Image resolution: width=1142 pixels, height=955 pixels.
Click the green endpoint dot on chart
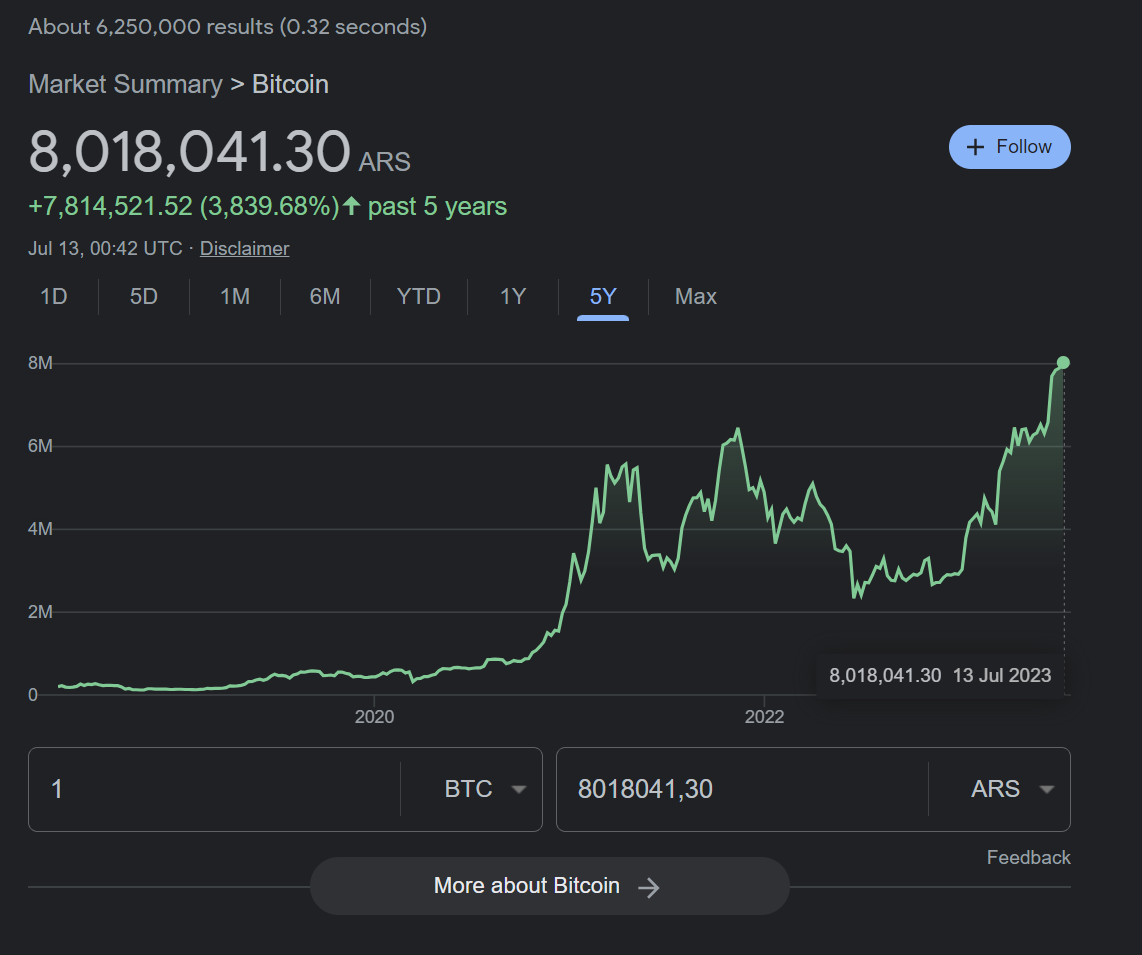point(1063,363)
